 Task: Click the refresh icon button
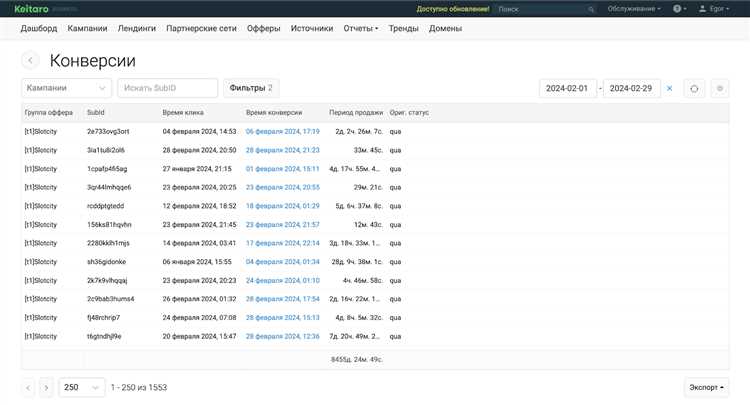tap(694, 88)
